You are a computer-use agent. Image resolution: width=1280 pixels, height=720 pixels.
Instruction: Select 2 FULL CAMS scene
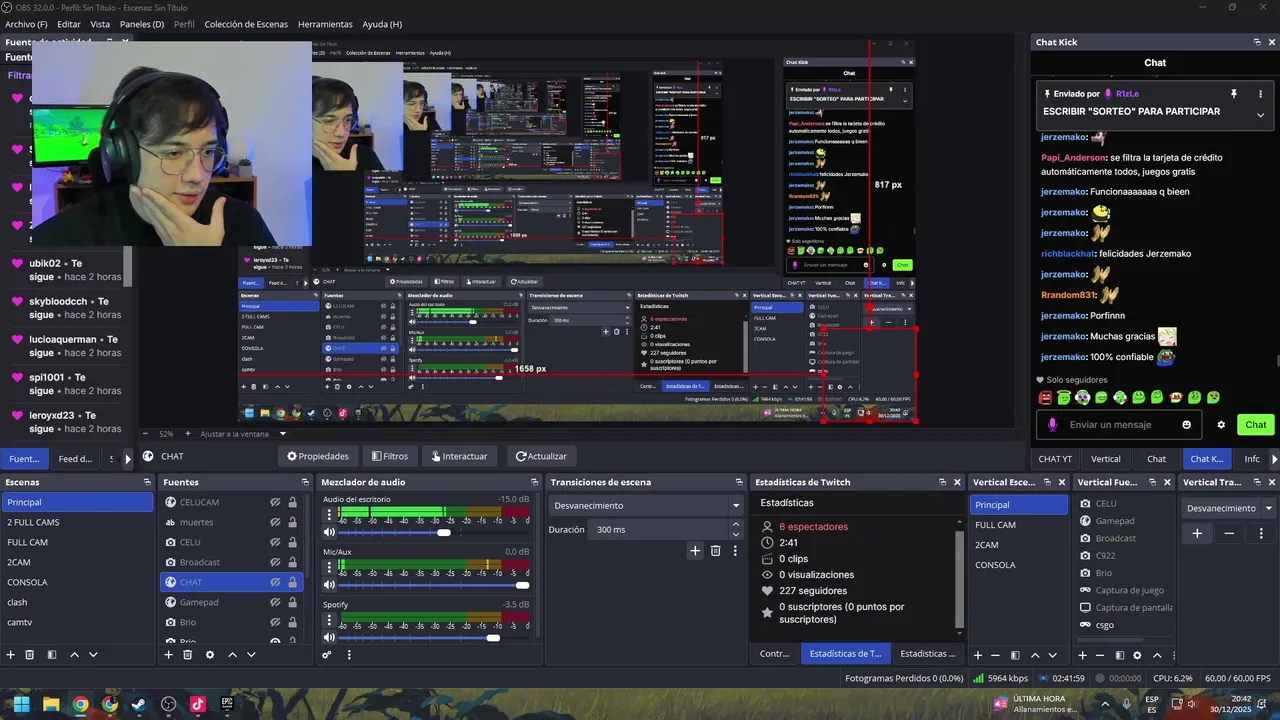pyautogui.click(x=77, y=522)
